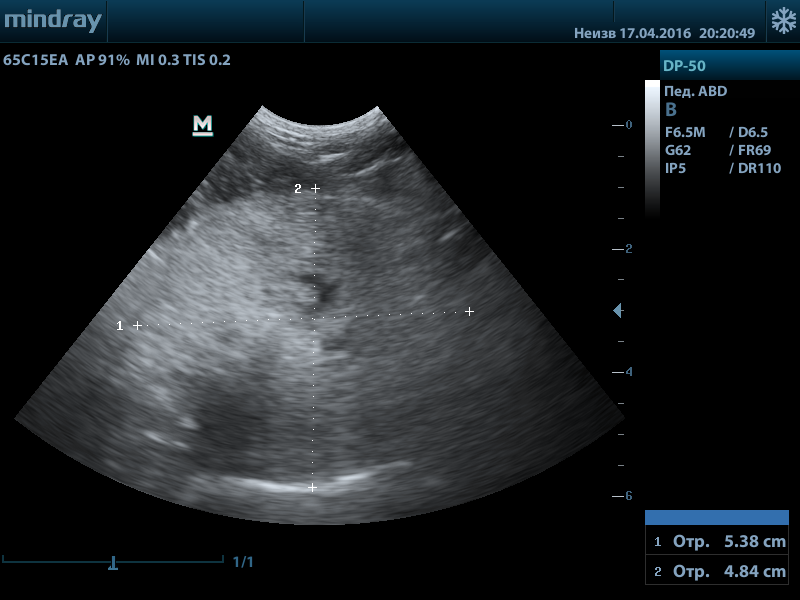Click the grayscale map bar

point(652,148)
